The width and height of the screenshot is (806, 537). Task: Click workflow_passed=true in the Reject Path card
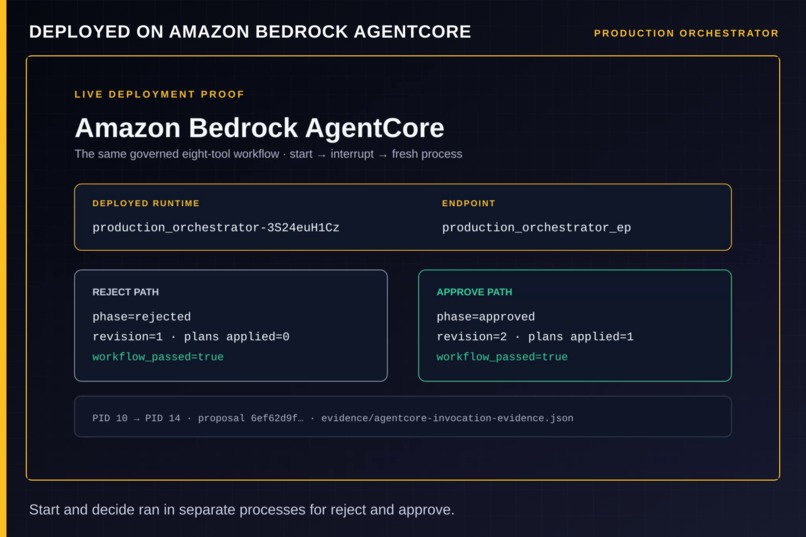158,357
